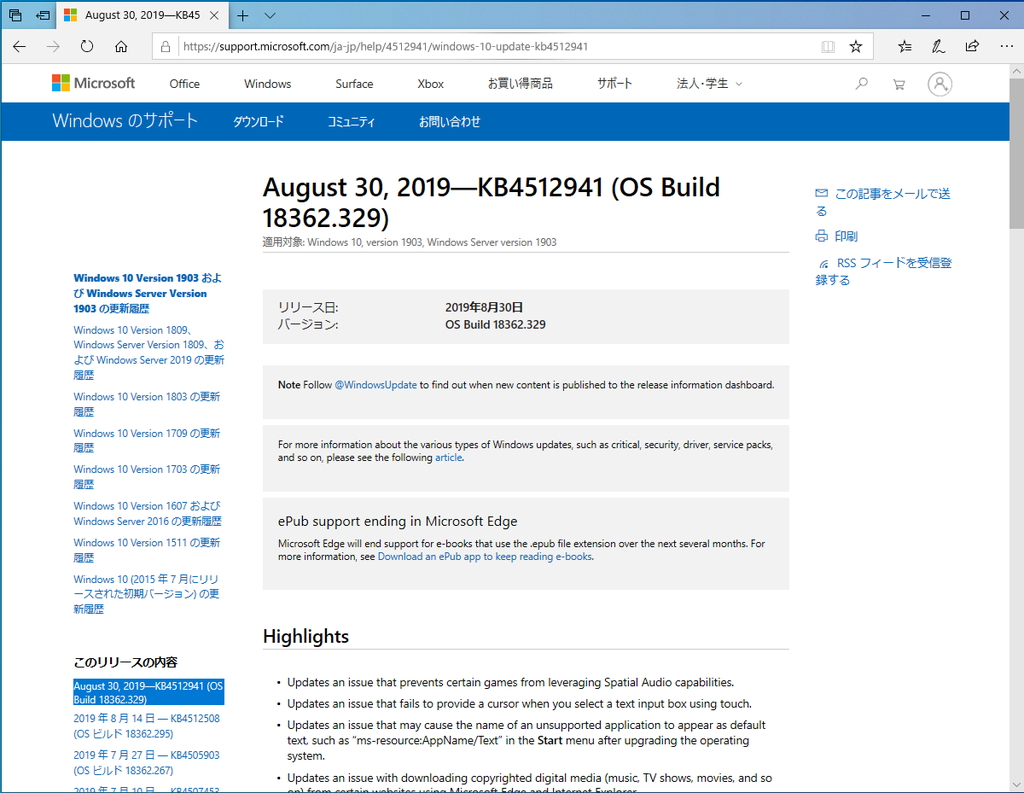Screen dimensions: 1024x793
Task: Refresh the page
Action: (86, 45)
